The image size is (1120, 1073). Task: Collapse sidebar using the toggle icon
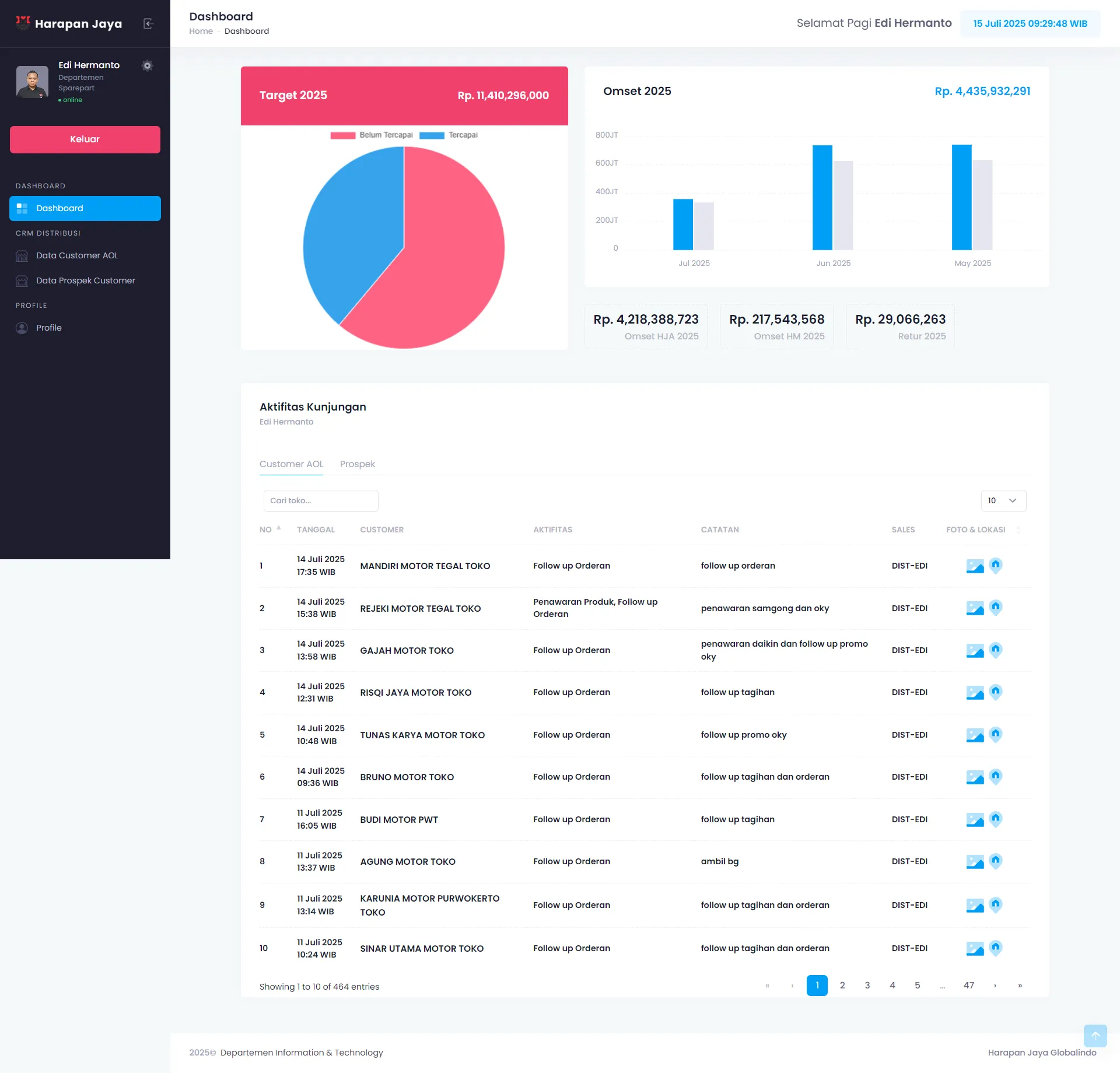148,23
